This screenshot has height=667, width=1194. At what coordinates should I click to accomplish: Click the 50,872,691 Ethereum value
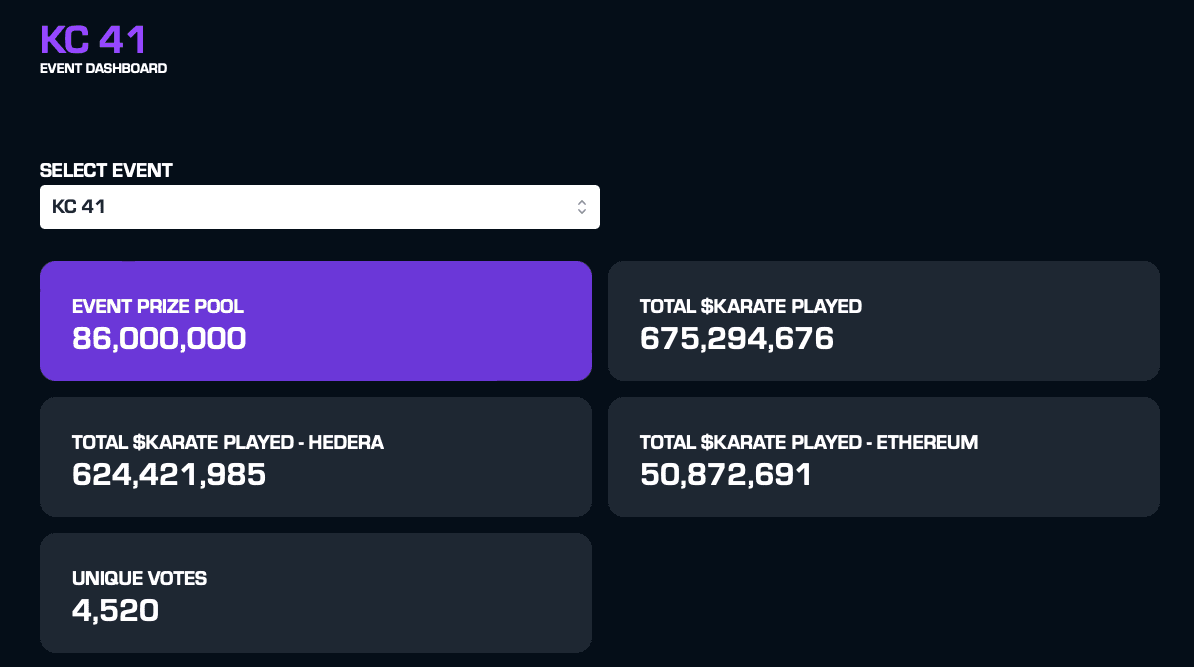[x=726, y=475]
